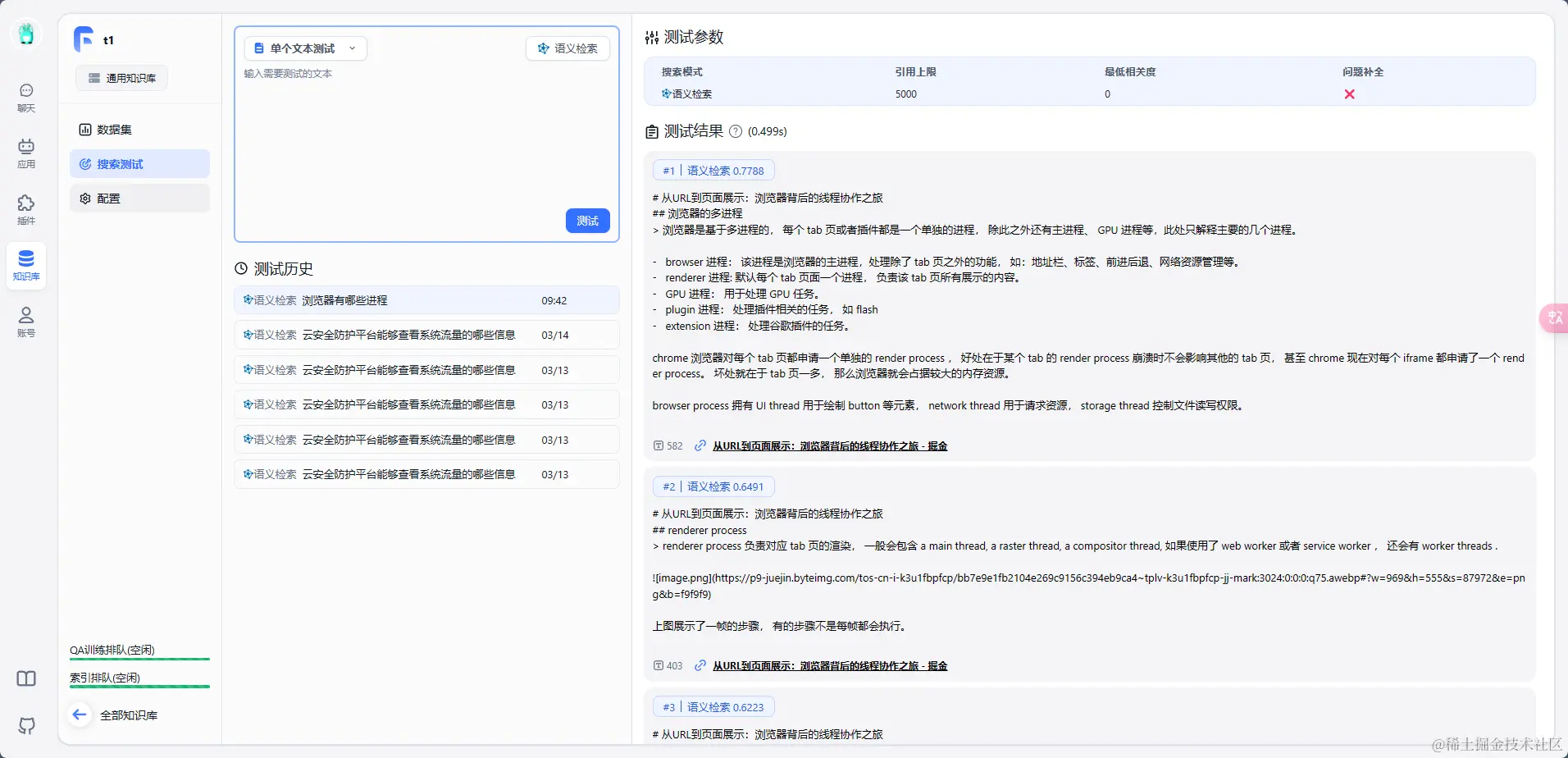Click the 582 character count icon
The image size is (1568, 758).
(x=659, y=445)
